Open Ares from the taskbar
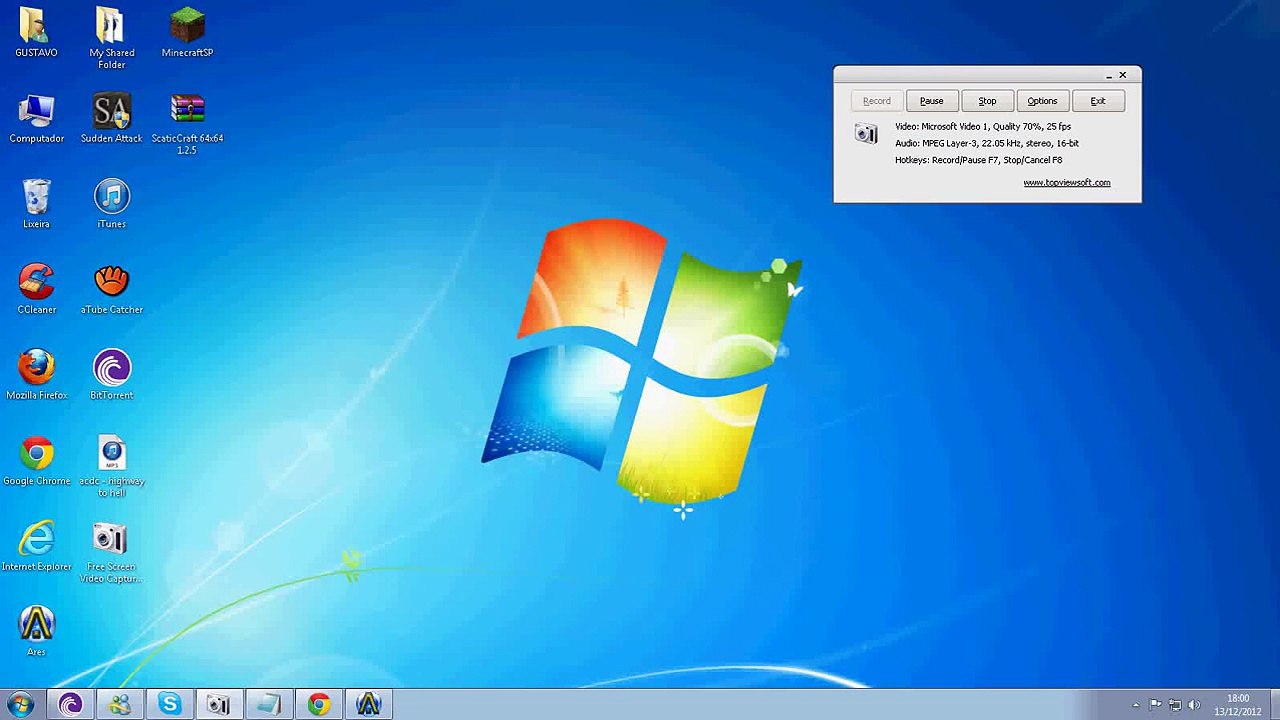The image size is (1280, 720). pyautogui.click(x=368, y=705)
